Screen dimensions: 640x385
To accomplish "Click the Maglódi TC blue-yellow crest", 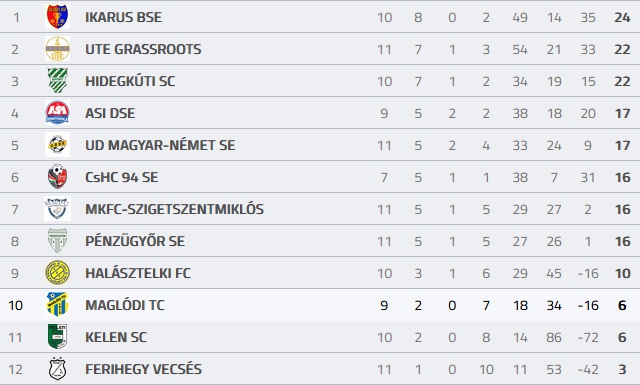I will [x=57, y=305].
